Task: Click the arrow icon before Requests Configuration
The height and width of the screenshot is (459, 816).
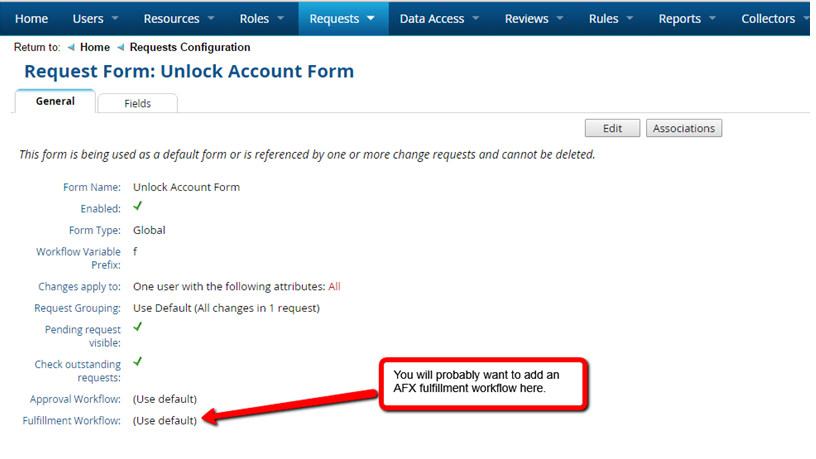Action: click(121, 47)
